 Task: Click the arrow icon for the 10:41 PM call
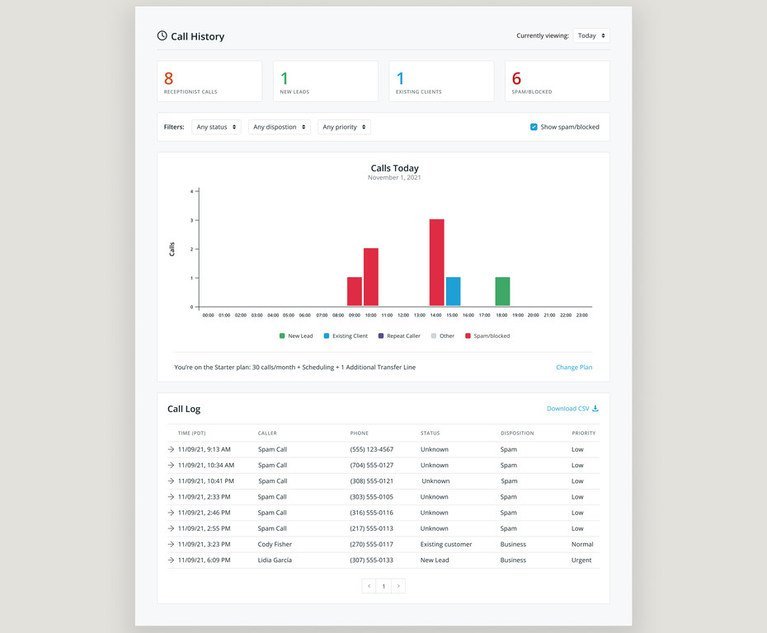coord(170,481)
